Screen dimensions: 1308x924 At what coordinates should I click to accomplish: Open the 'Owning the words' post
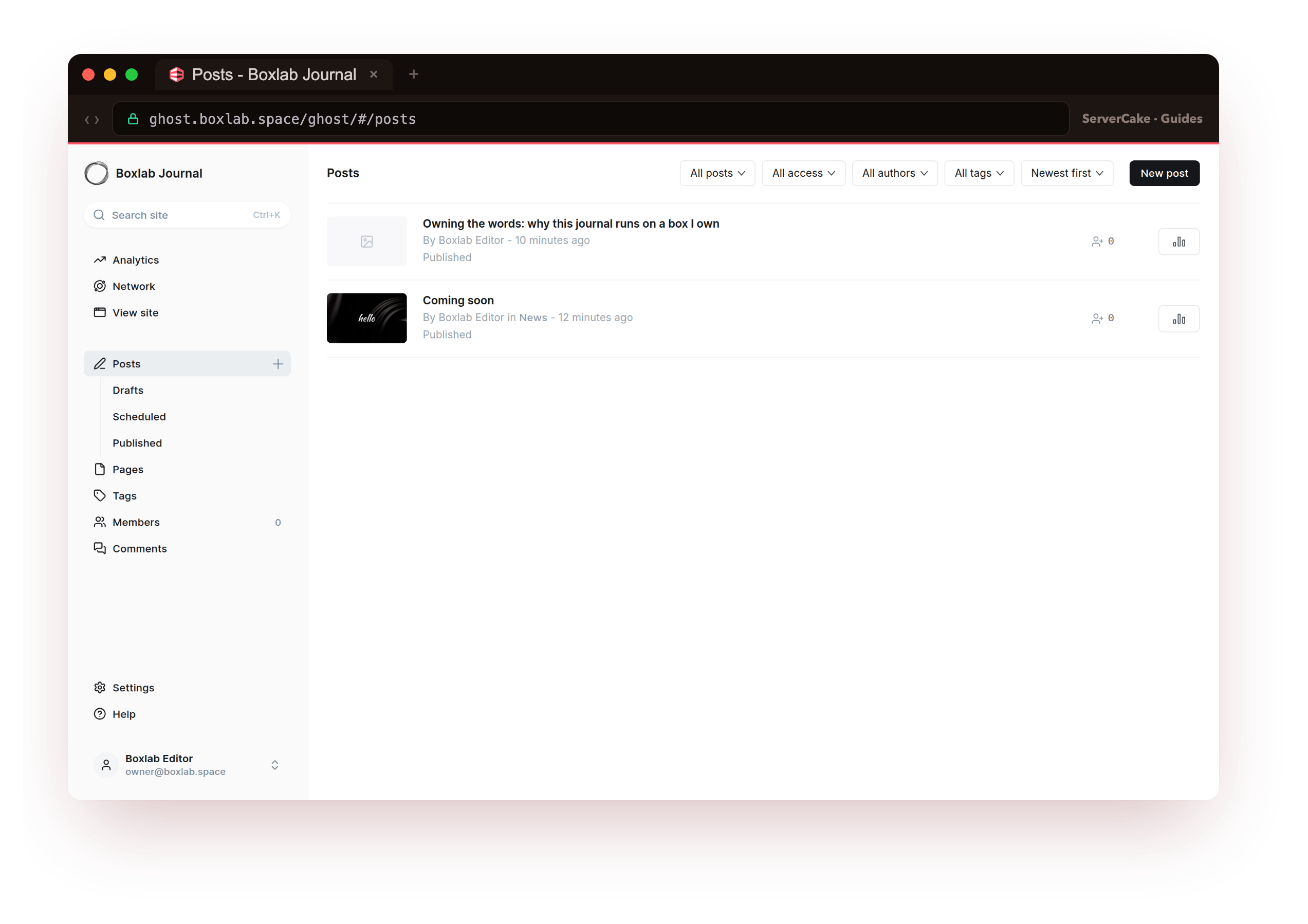571,224
